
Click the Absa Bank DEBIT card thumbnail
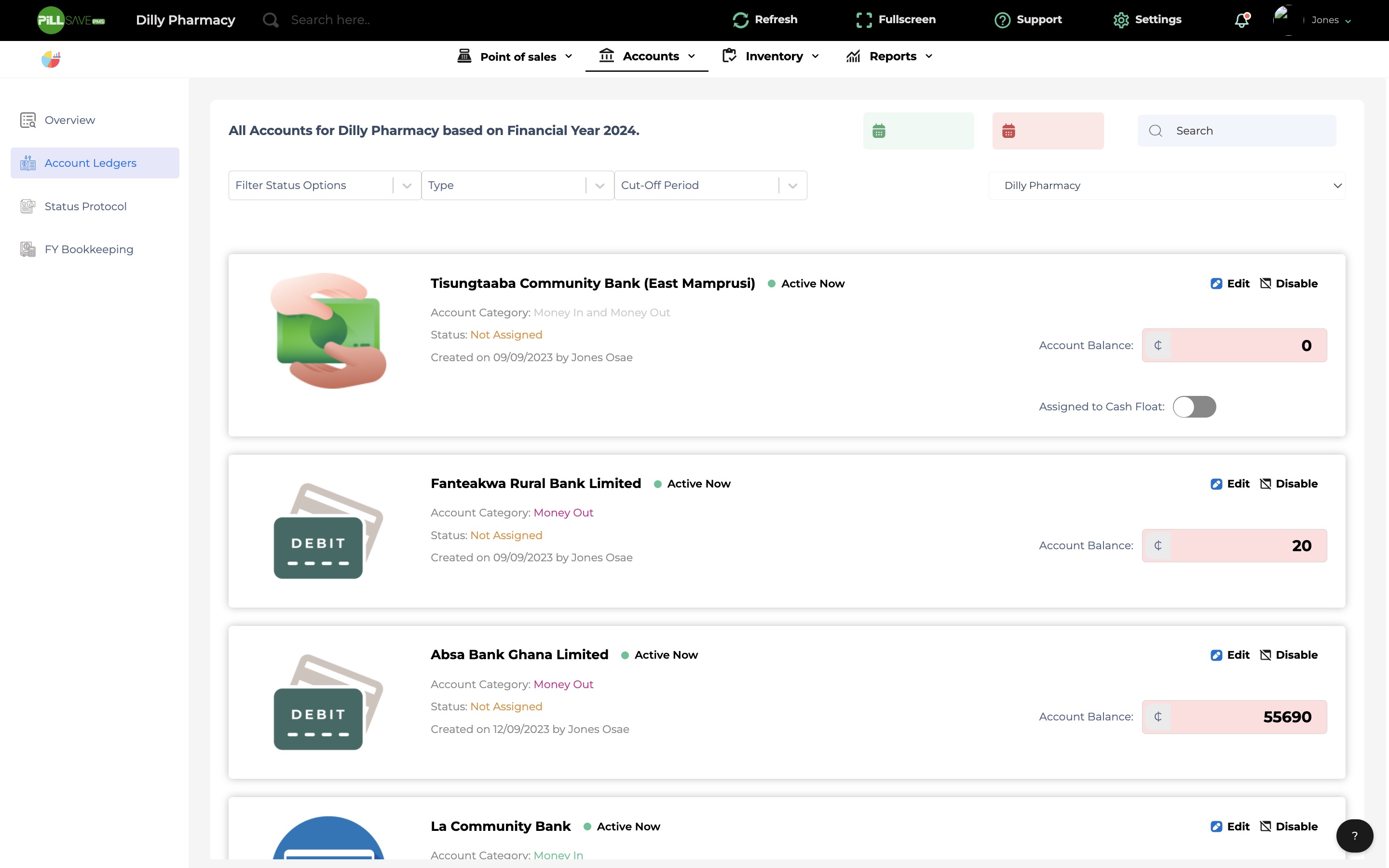(328, 702)
